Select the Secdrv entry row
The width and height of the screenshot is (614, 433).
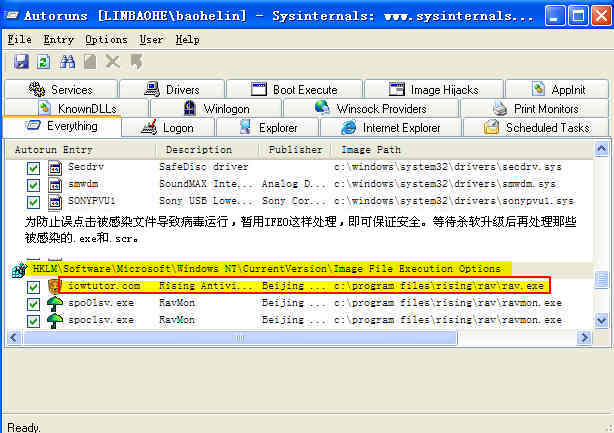tap(300, 168)
